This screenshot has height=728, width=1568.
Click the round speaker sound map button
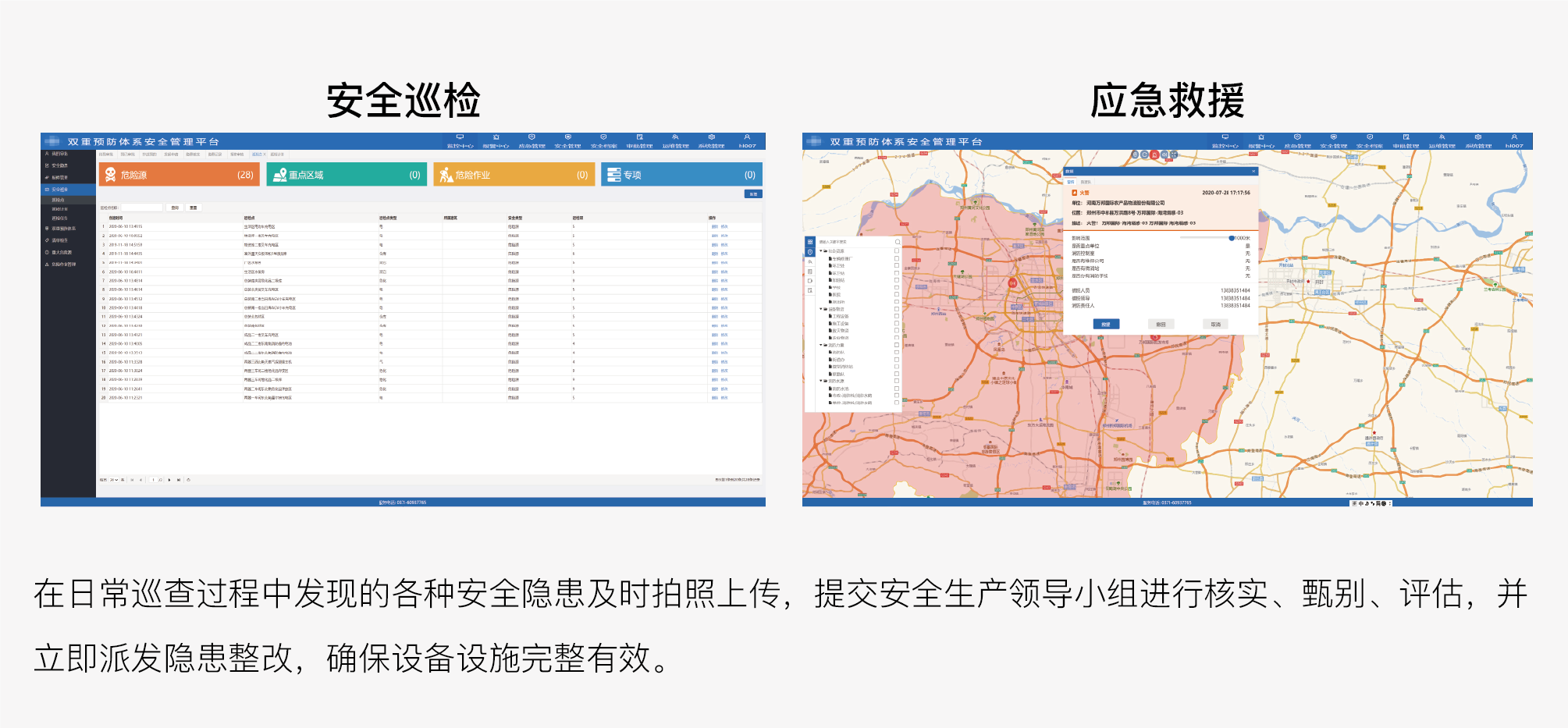pos(1164,154)
